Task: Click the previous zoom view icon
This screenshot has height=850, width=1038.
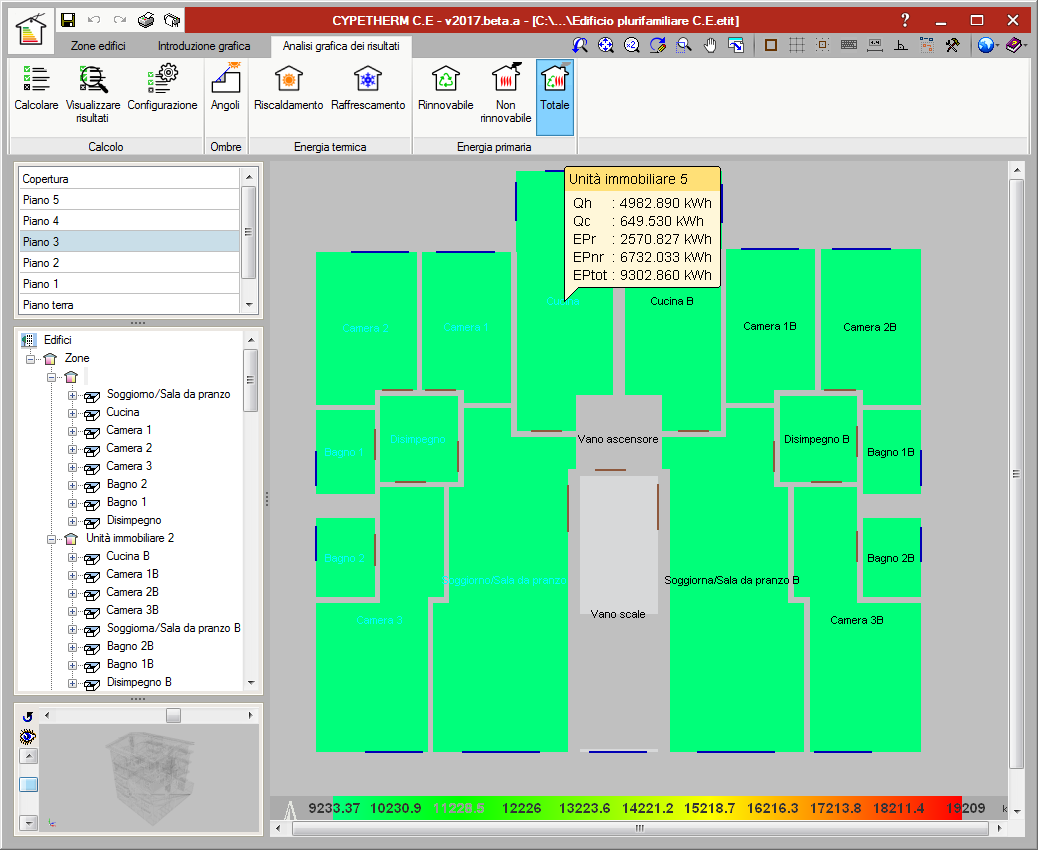Action: pos(580,45)
